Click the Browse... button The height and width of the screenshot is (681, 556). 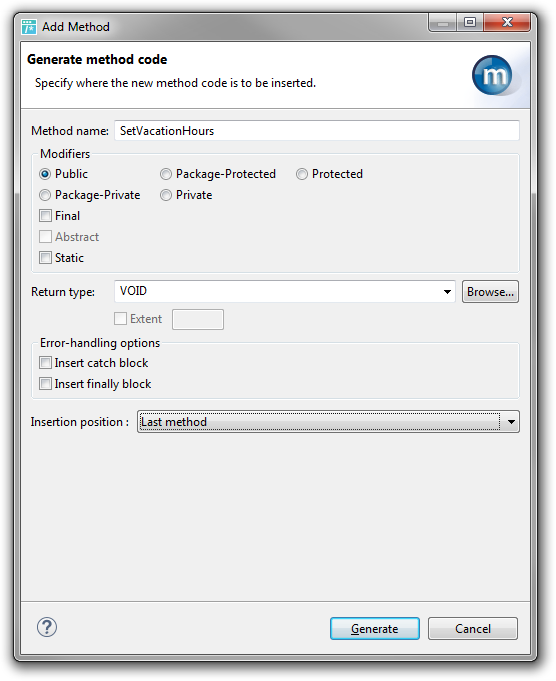490,292
